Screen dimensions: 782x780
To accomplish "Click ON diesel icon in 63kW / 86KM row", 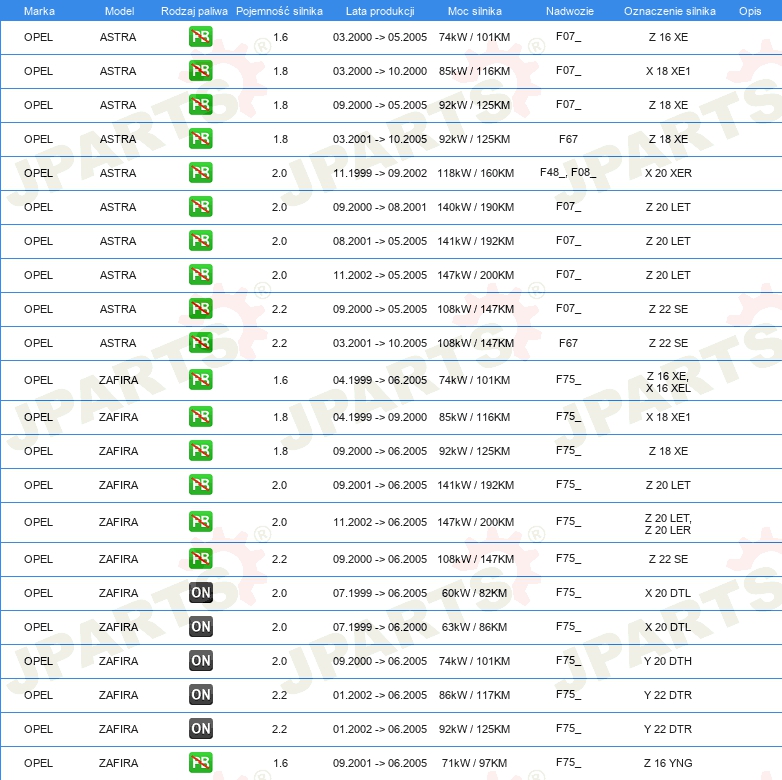I will [200, 626].
